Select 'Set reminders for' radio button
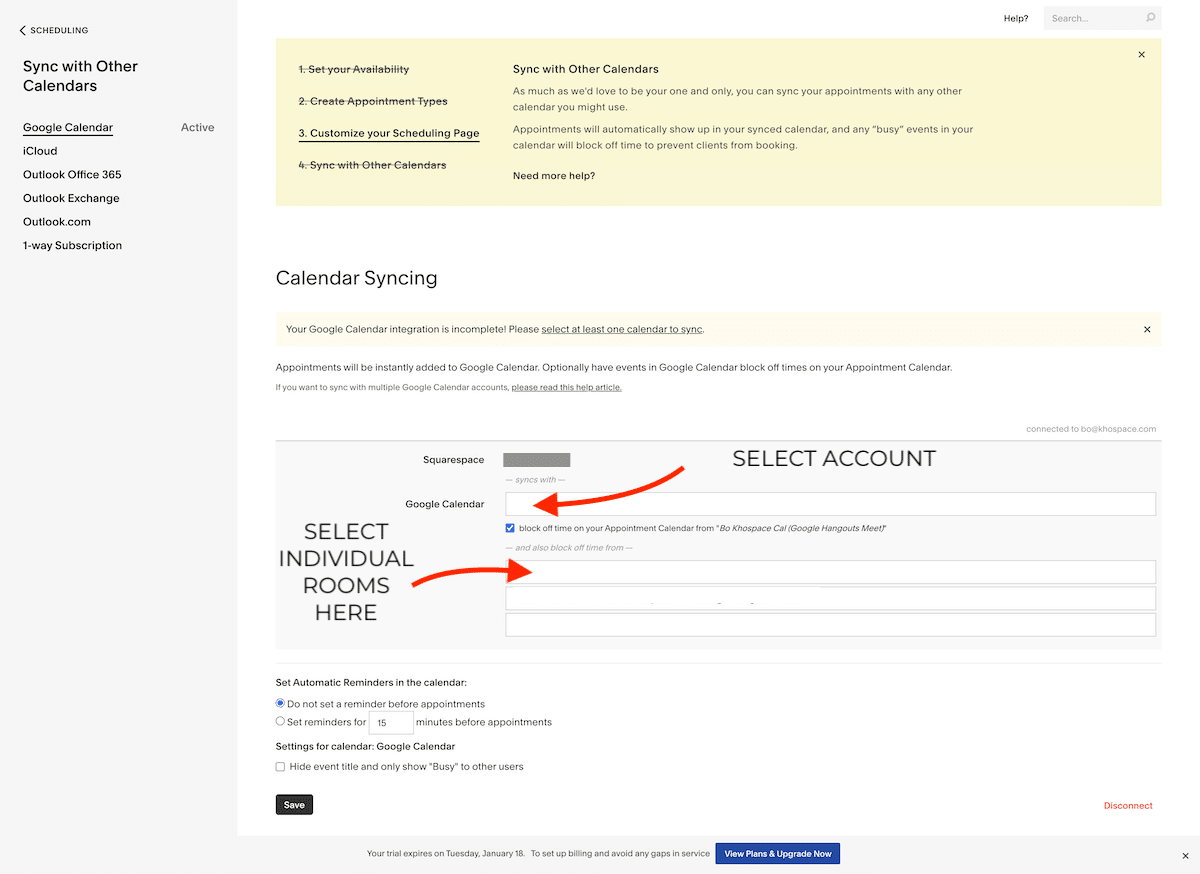Viewport: 1200px width, 874px height. coord(280,721)
